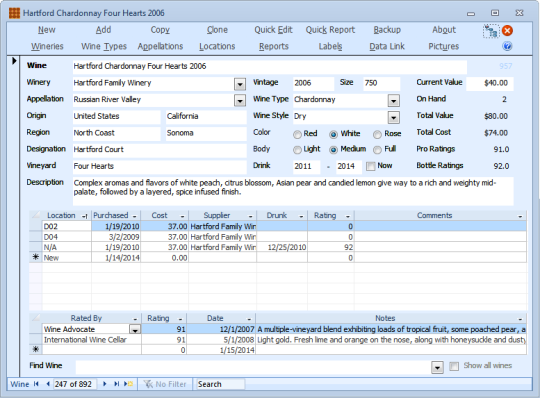Viewport: 540px width, 398px height.
Task: Open Purchased column filter arrow
Action: point(135,216)
